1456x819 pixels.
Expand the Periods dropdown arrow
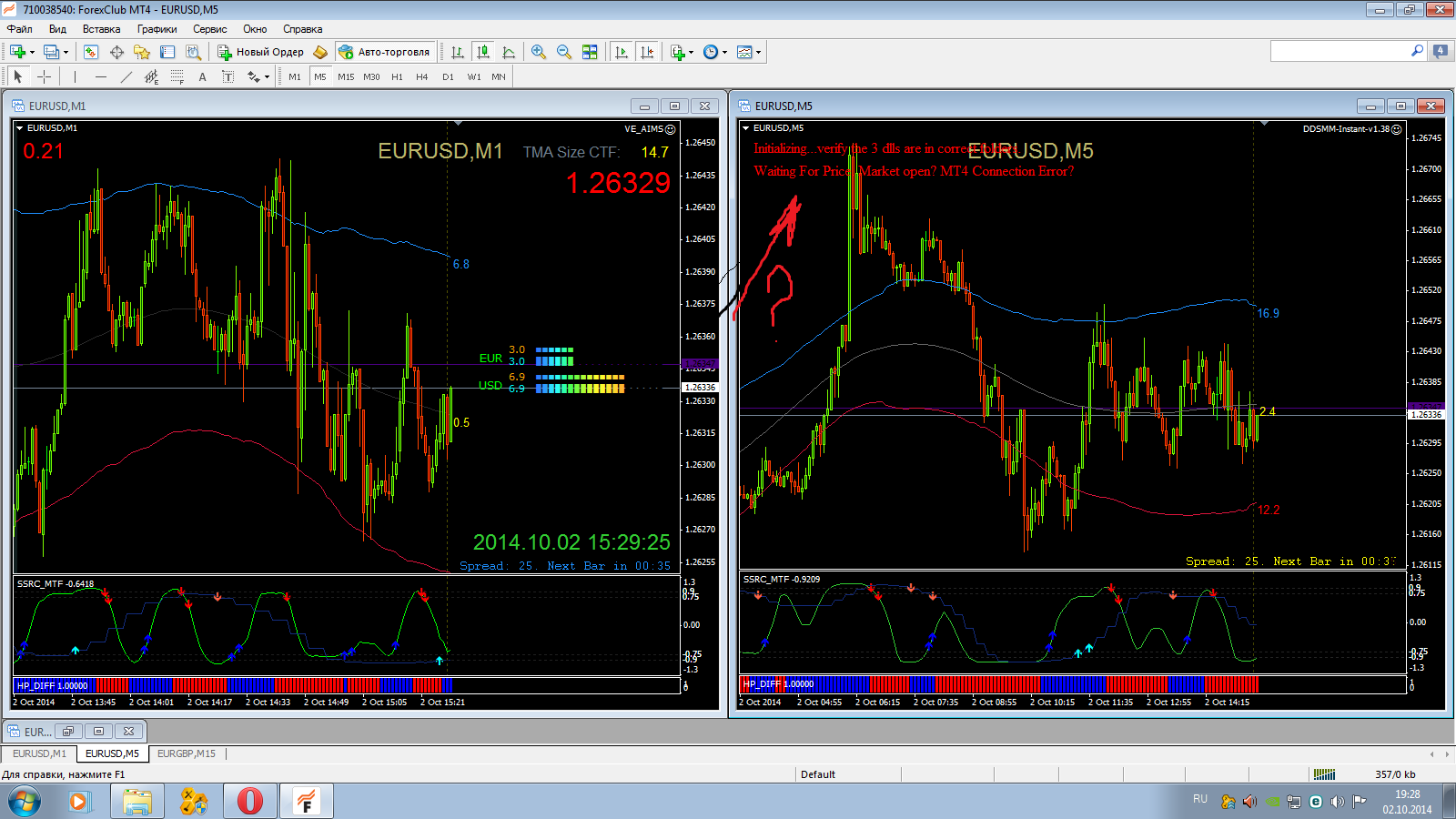pyautogui.click(x=725, y=52)
